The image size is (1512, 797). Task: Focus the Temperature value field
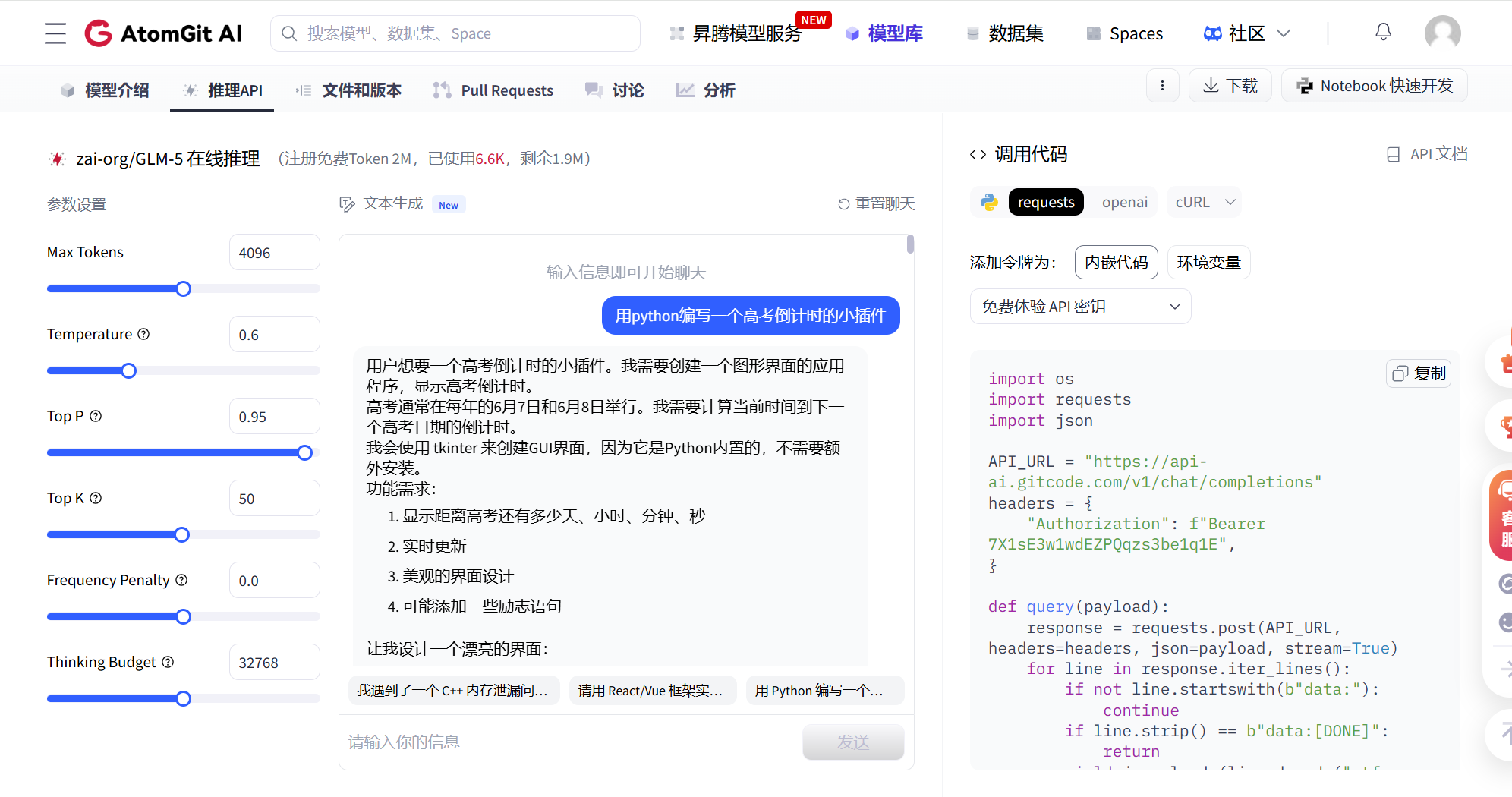coord(275,334)
